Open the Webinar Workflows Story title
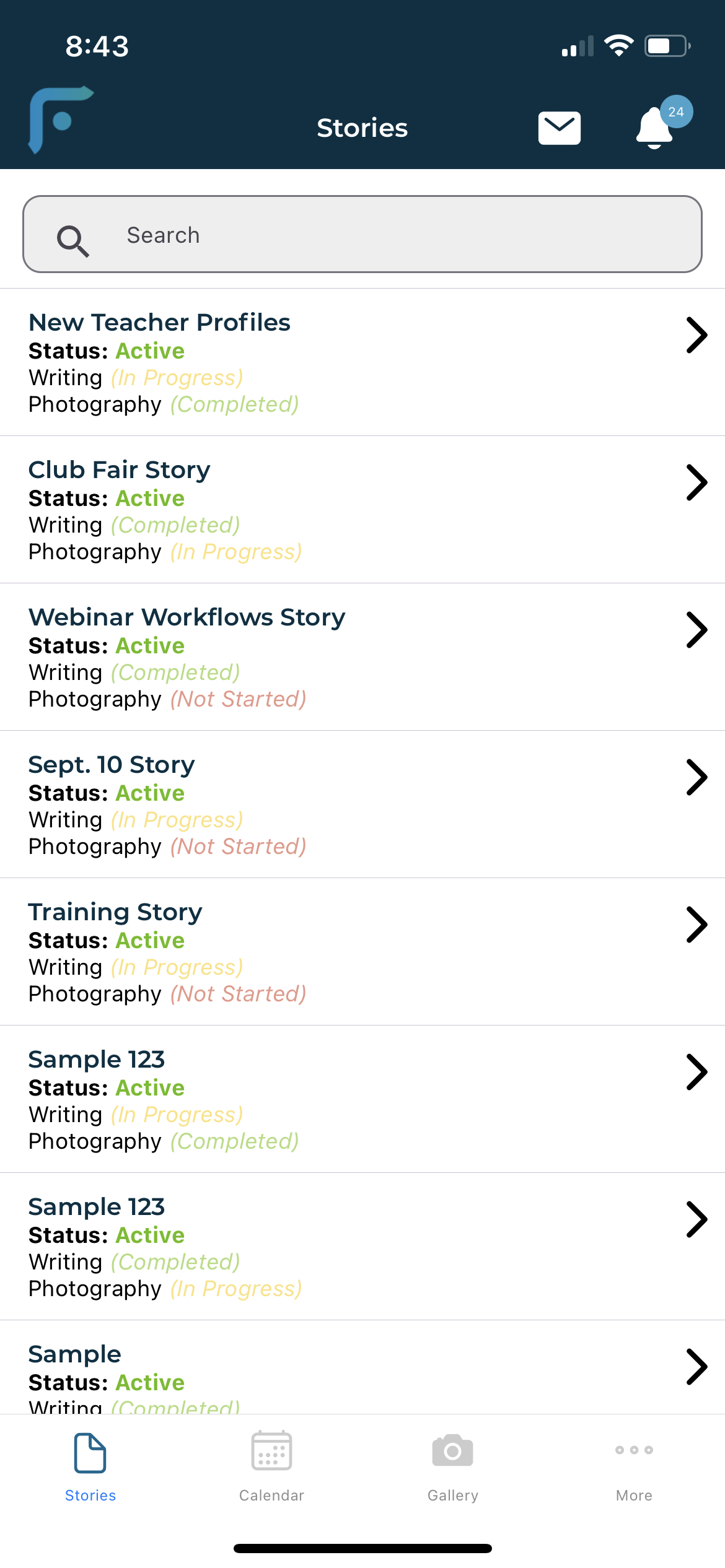725x1568 pixels. click(187, 617)
